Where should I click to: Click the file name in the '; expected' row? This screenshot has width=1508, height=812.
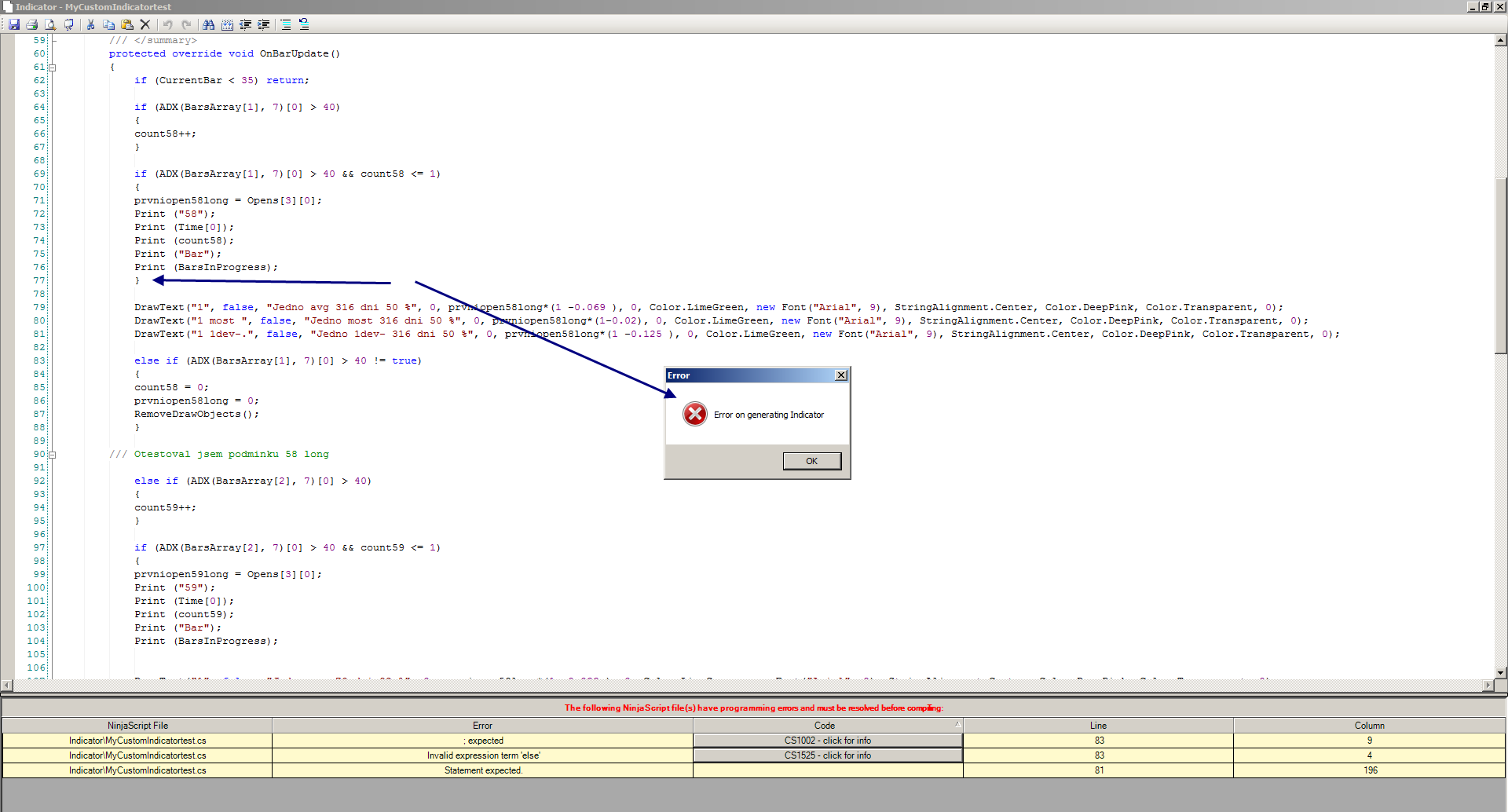(137, 741)
